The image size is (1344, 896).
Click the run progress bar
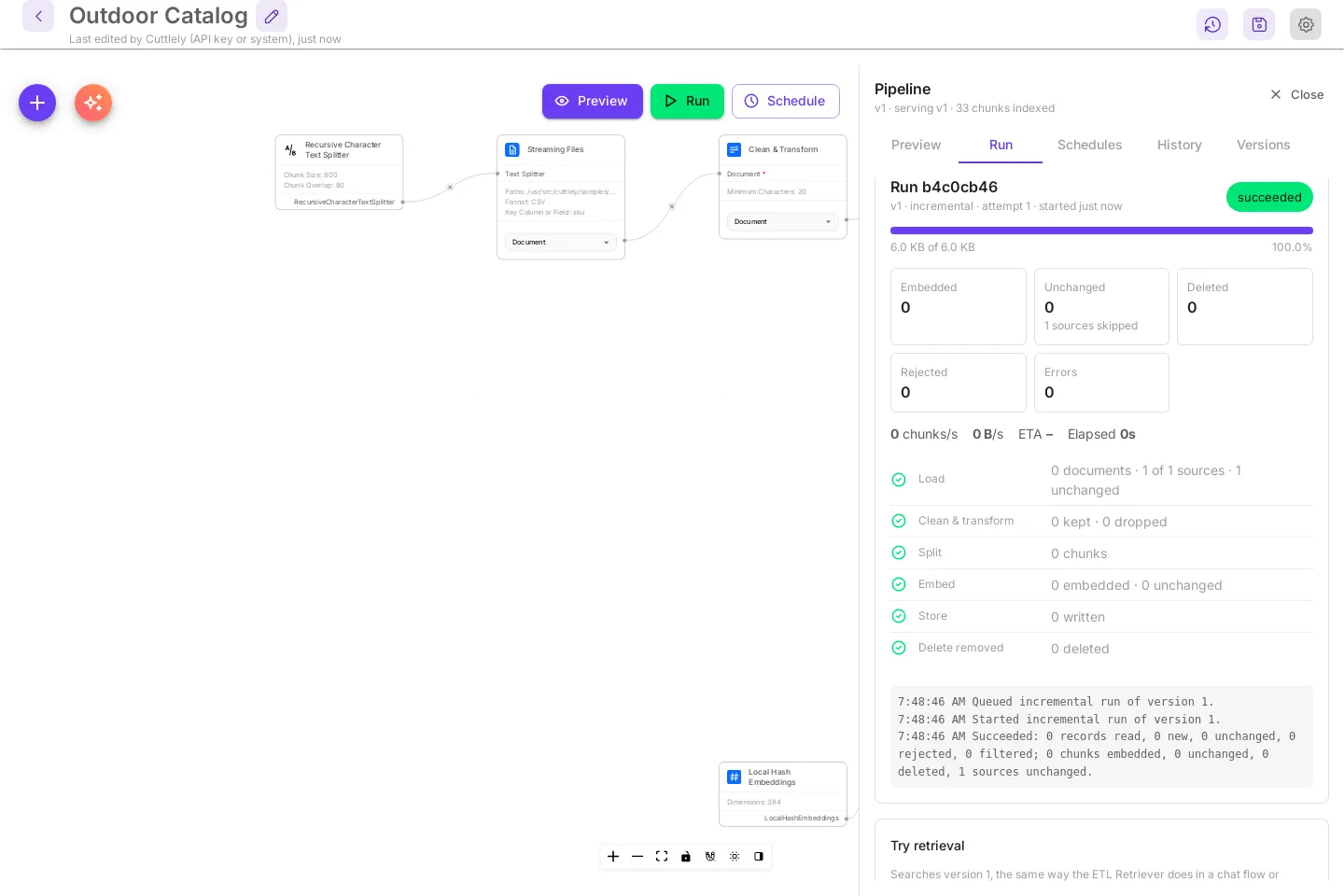[x=1101, y=231]
